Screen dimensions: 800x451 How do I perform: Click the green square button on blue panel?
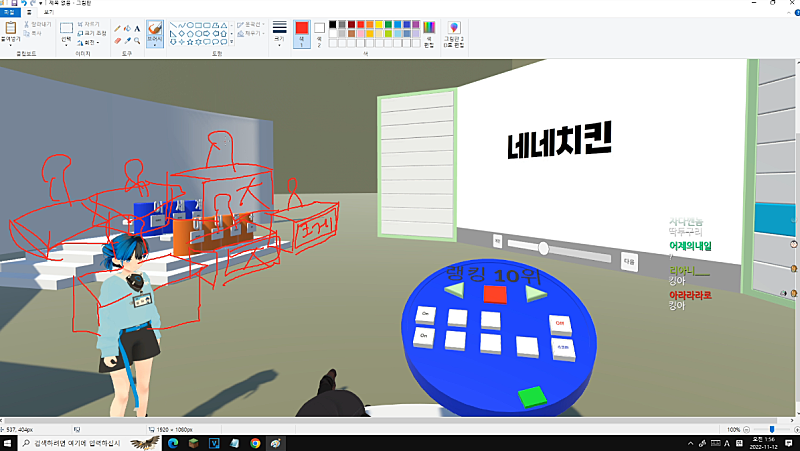(532, 396)
